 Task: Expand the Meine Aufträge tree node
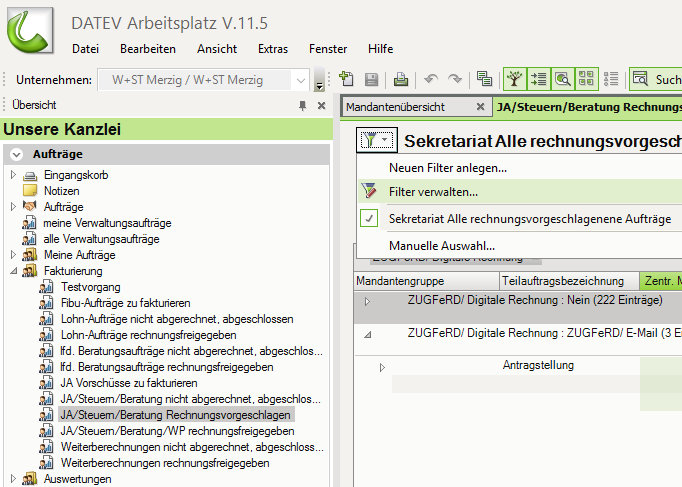pyautogui.click(x=13, y=254)
